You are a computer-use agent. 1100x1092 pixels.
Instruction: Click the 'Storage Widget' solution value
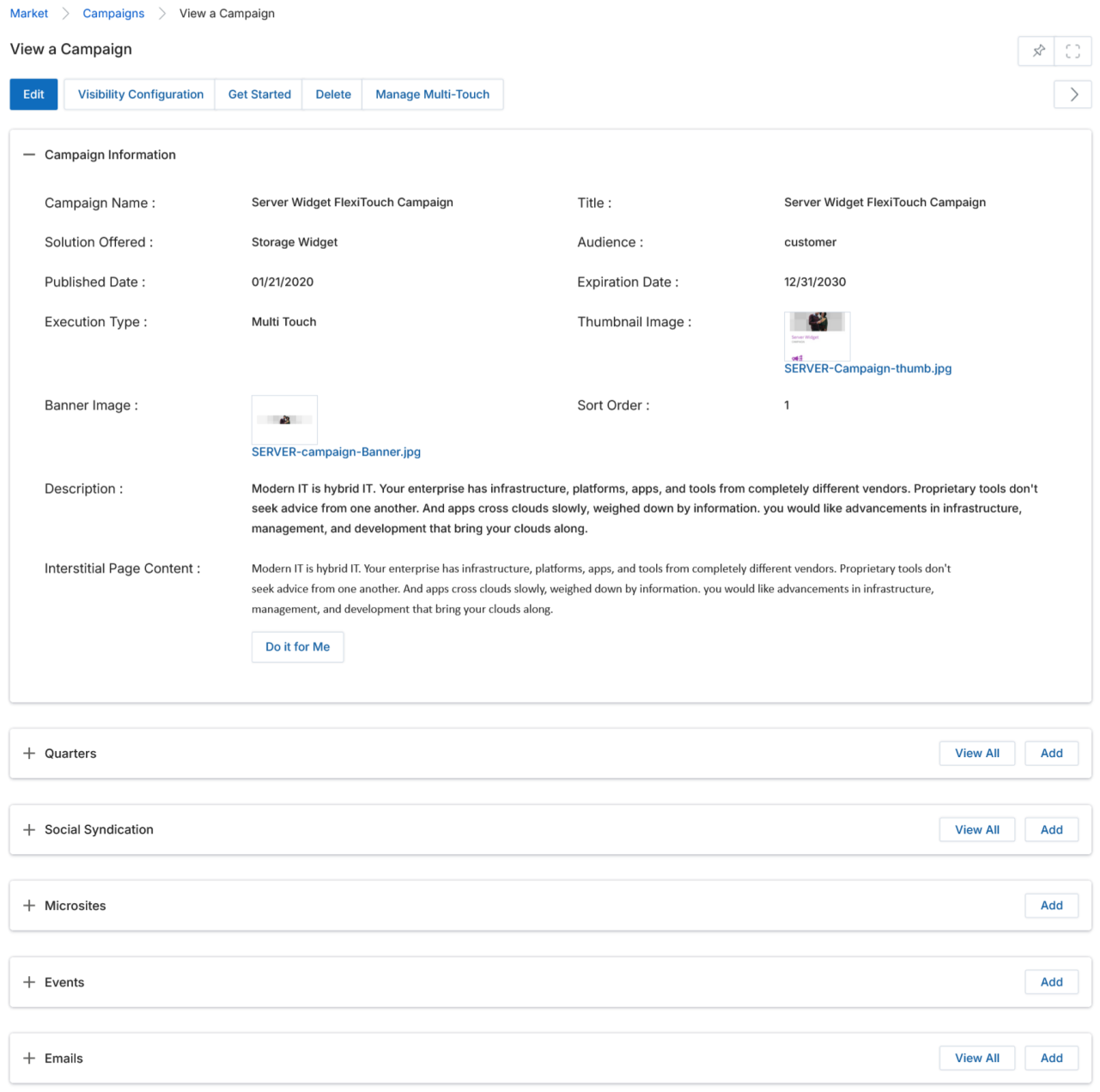tap(295, 242)
